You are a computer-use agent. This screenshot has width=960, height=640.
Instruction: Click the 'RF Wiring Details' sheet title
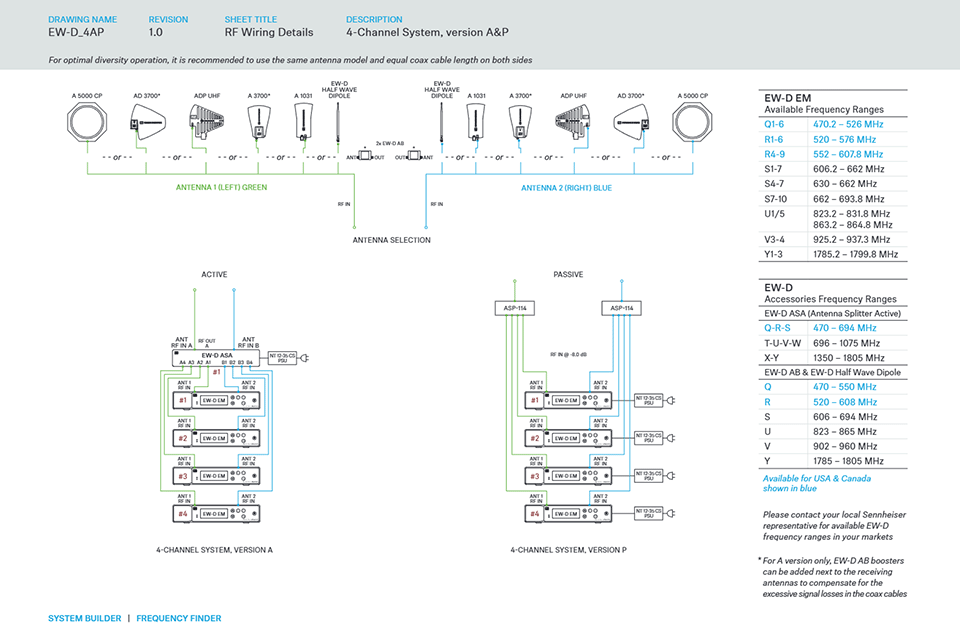tap(269, 32)
